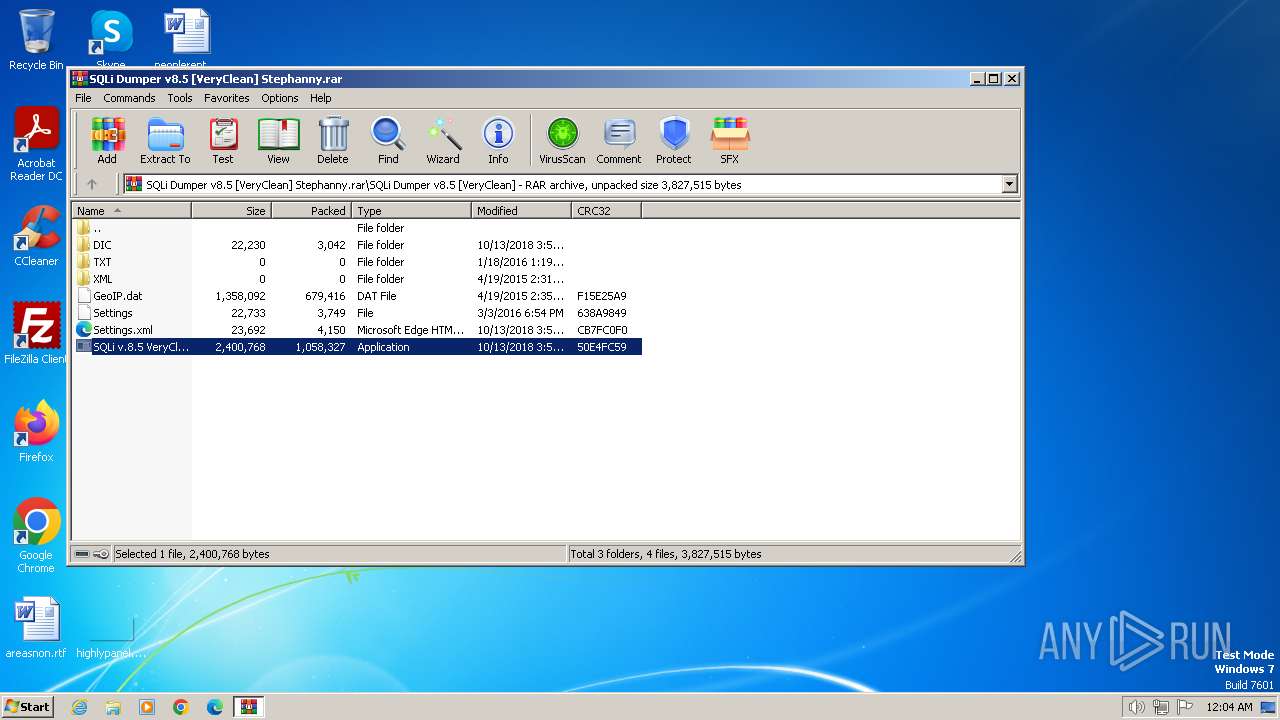The width and height of the screenshot is (1280, 720).
Task: Open the Comment tool
Action: pos(619,140)
